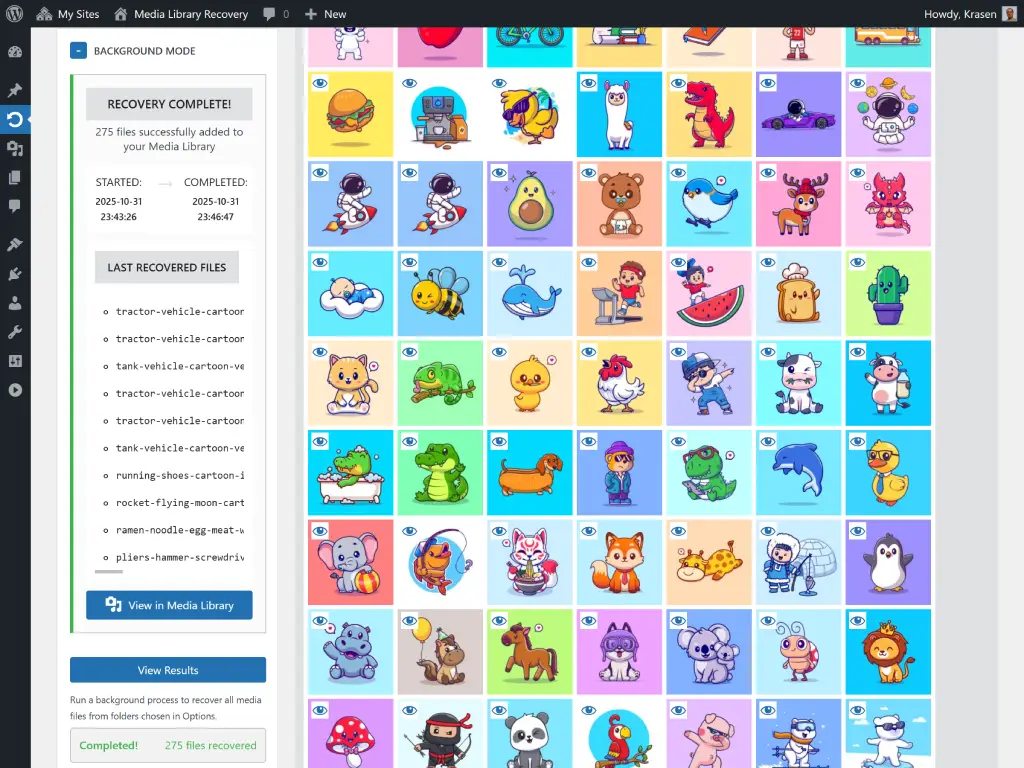Viewport: 1024px width, 768px height.
Task: Open the My Sites dropdown menu
Action: [67, 14]
